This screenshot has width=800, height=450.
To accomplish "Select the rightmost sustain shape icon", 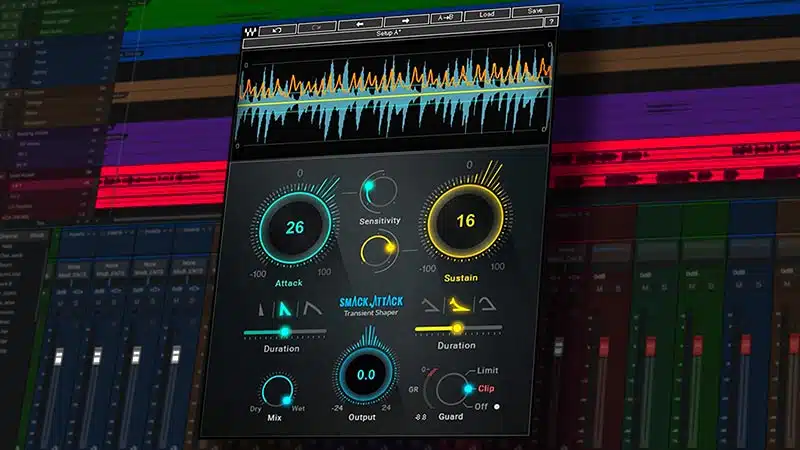I will click(487, 304).
